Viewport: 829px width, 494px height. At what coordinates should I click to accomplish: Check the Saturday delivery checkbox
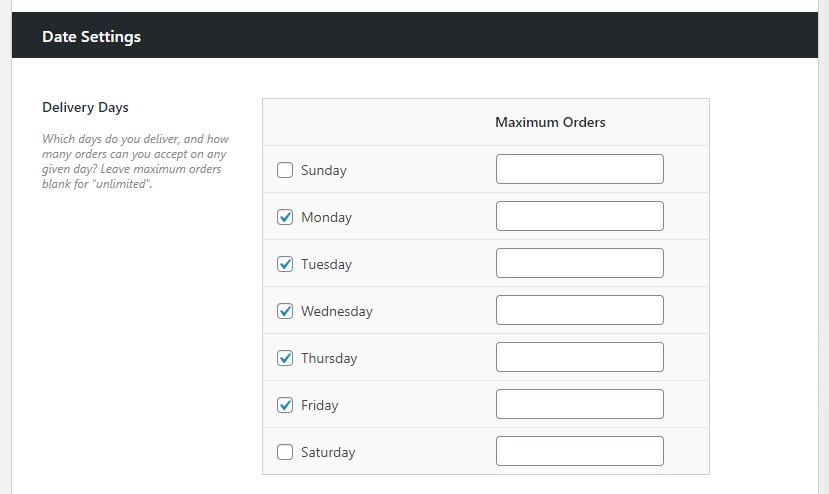pos(285,452)
